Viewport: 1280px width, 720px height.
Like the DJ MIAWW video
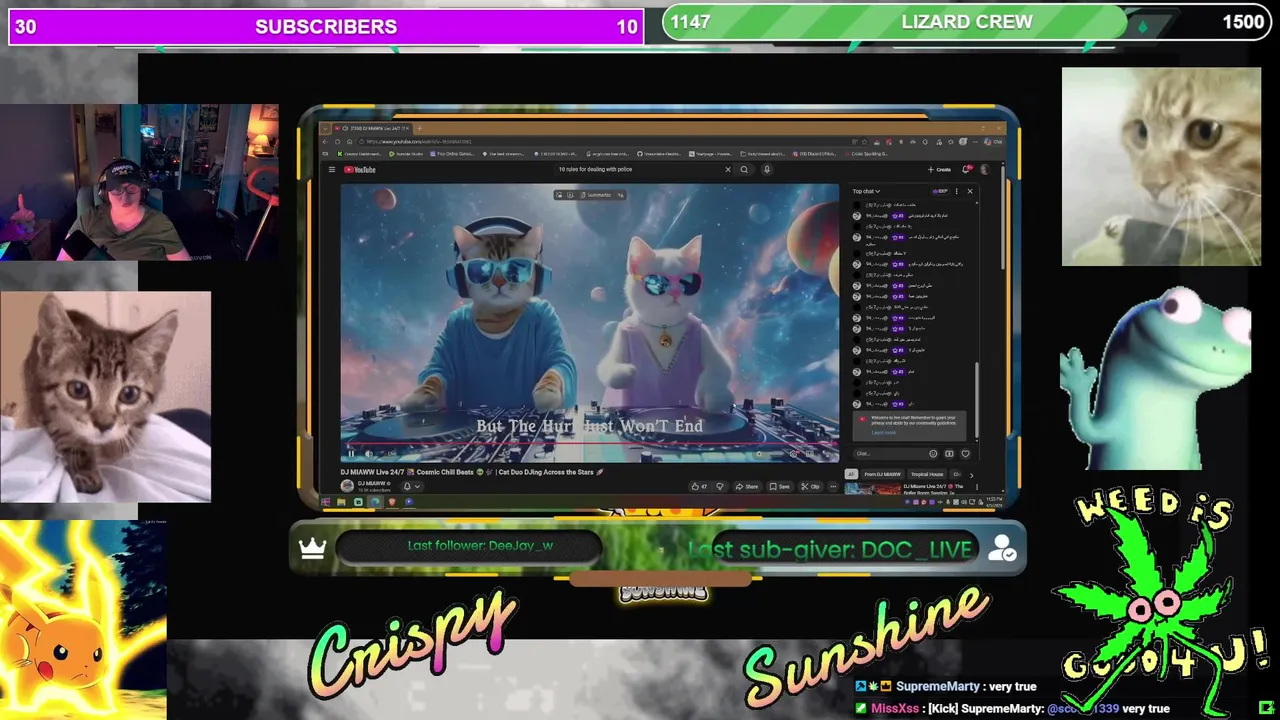click(x=699, y=486)
